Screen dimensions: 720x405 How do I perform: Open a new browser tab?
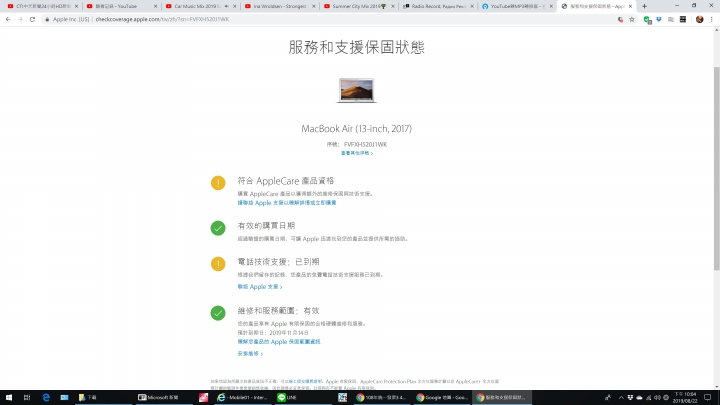tap(644, 6)
